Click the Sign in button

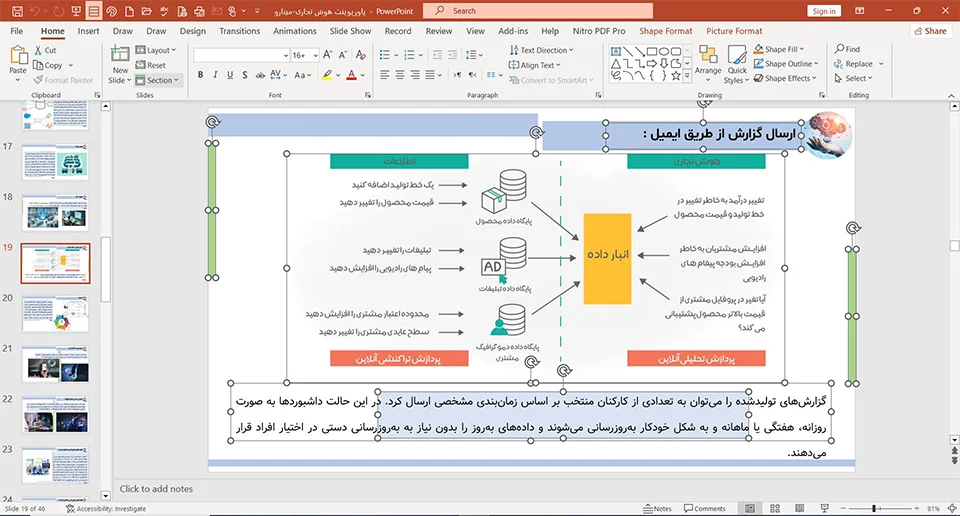pos(824,11)
